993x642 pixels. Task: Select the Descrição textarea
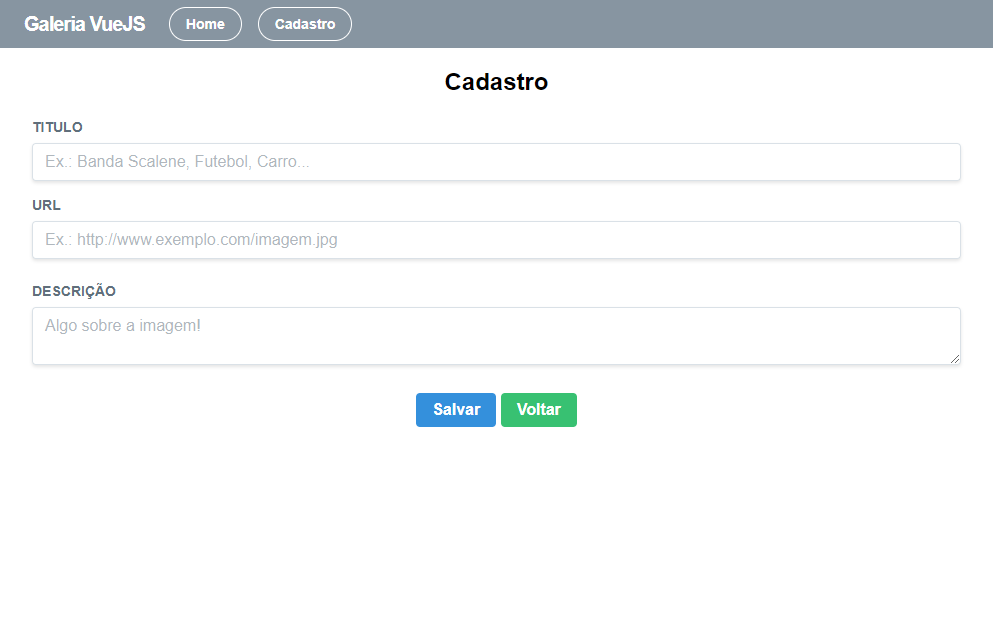tap(496, 336)
